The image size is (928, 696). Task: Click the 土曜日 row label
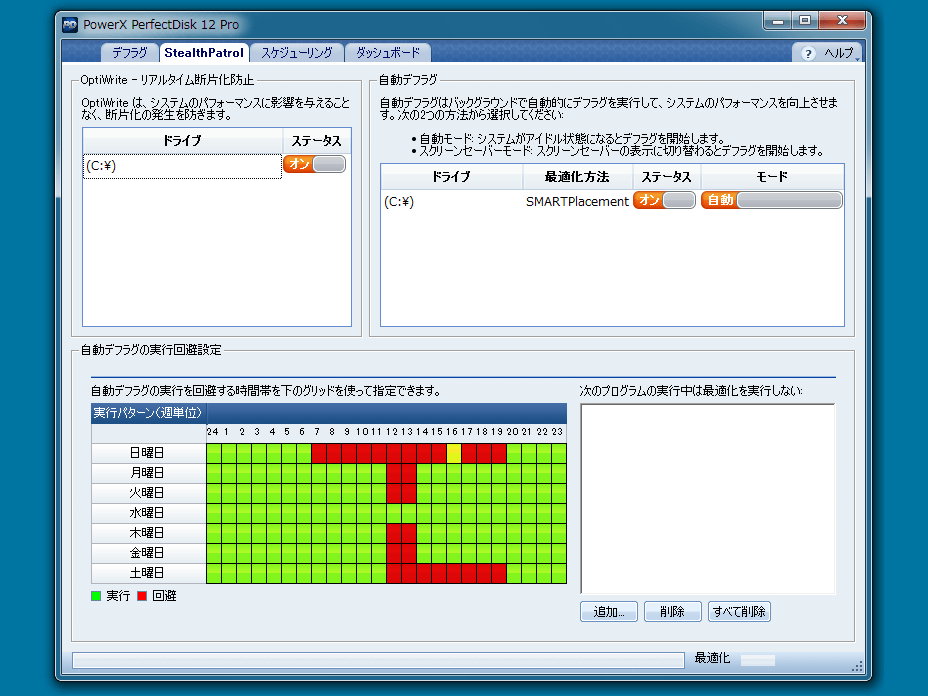click(148, 573)
